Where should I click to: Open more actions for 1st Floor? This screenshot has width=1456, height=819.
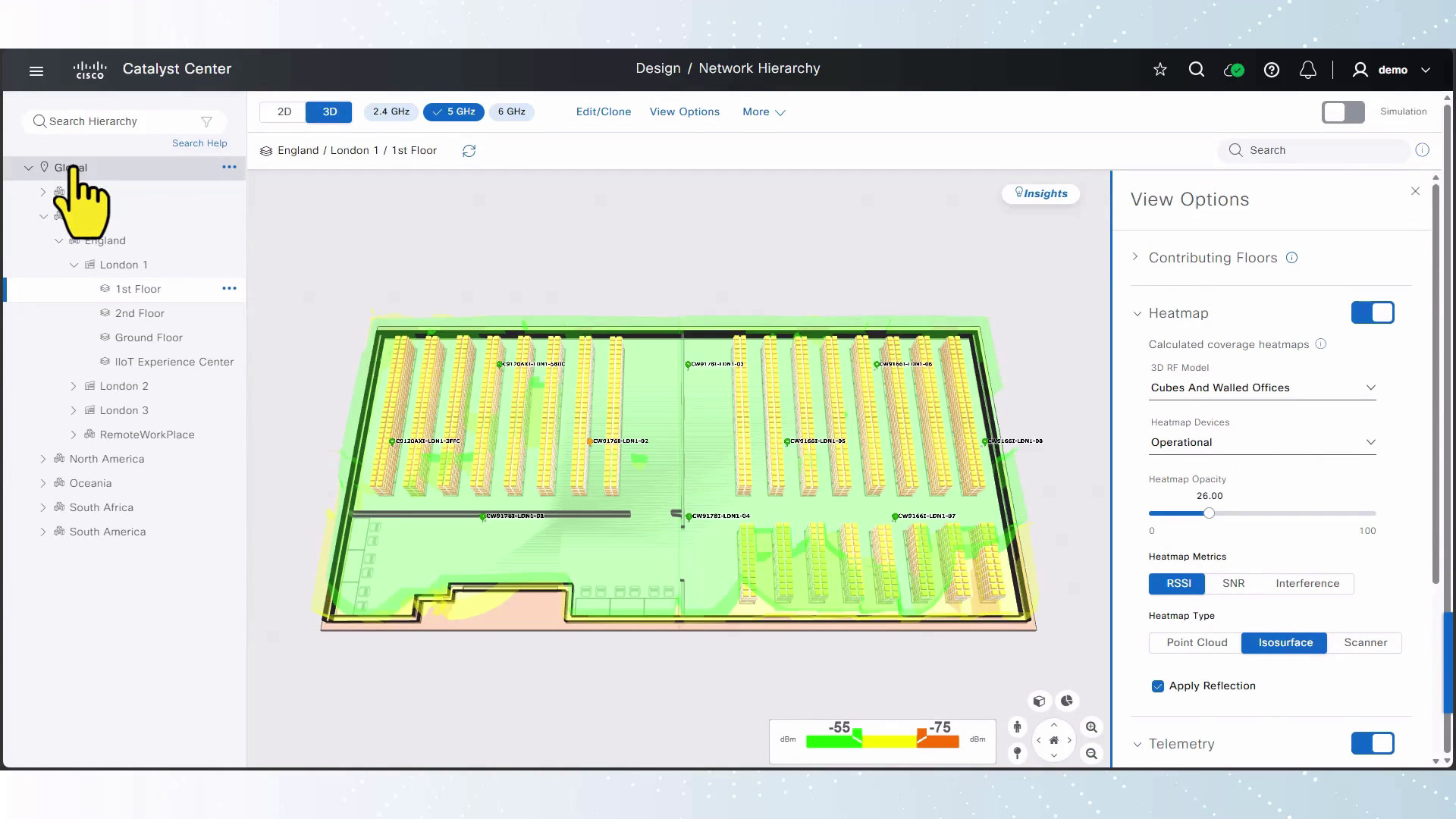point(229,288)
